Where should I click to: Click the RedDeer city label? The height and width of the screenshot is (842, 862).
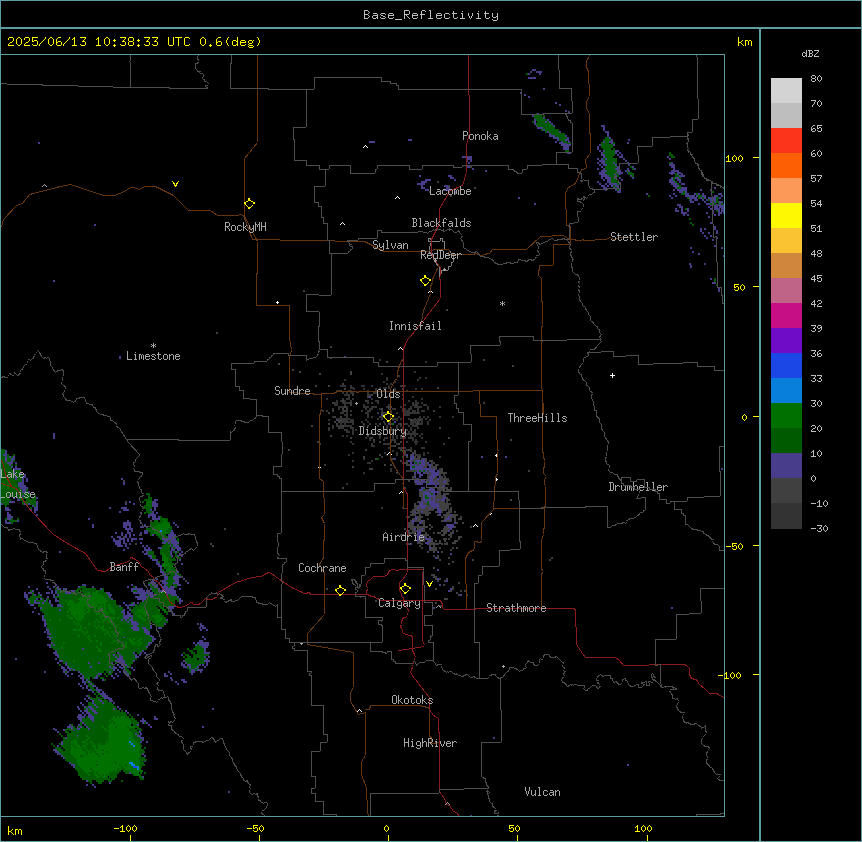pos(440,255)
